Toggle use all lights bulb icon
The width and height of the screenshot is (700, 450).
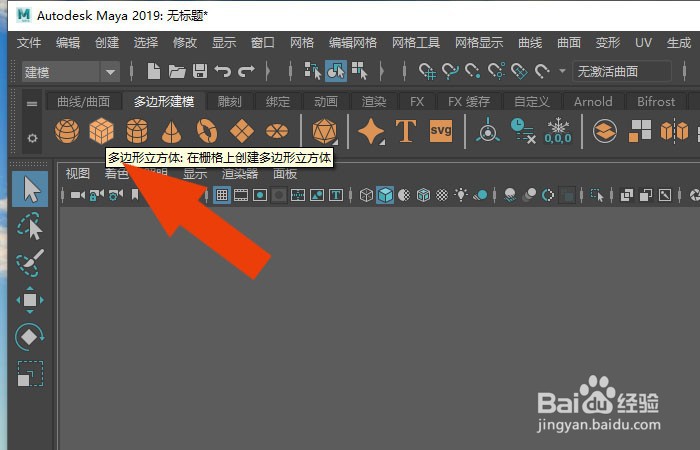(x=461, y=195)
